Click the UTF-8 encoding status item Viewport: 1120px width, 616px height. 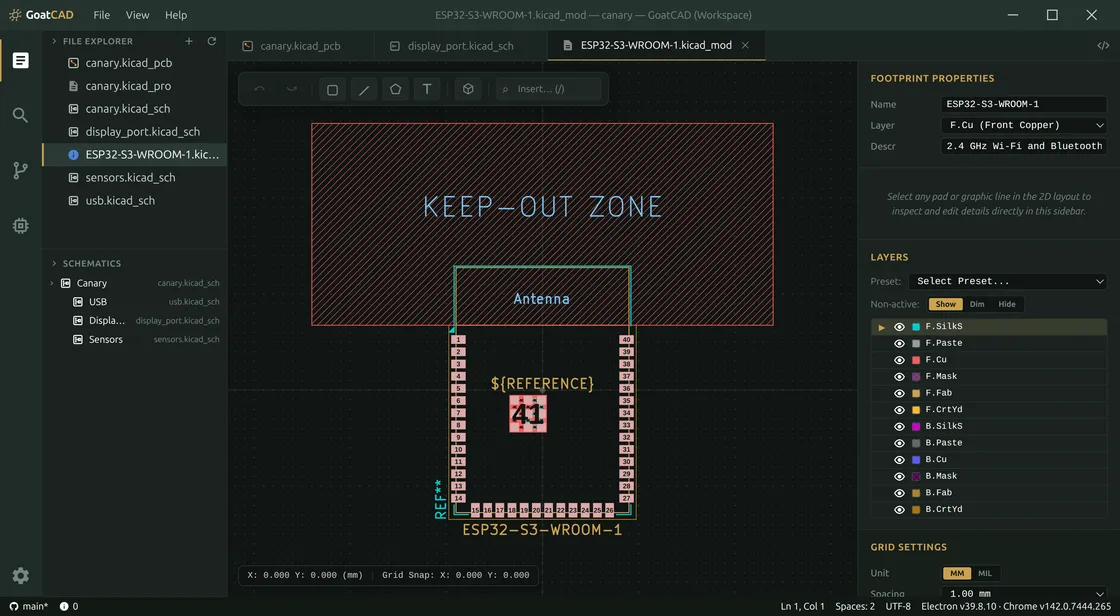point(898,606)
